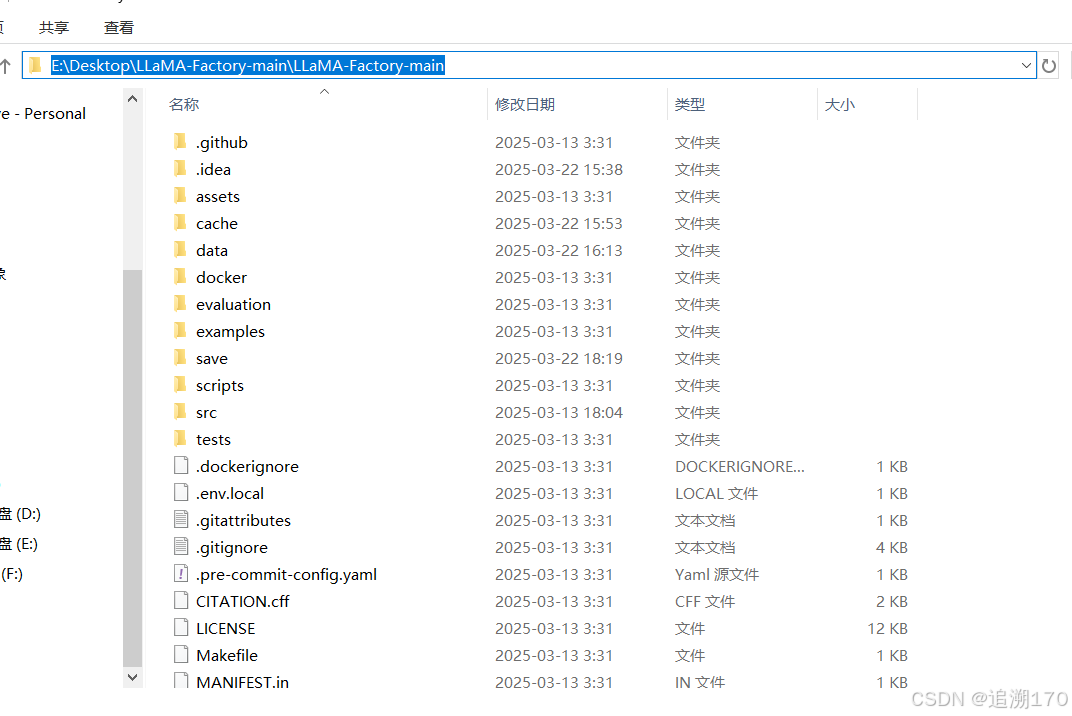Click the navigation pane scroll up arrow
Viewport: 1072px width, 716px height.
click(x=133, y=99)
